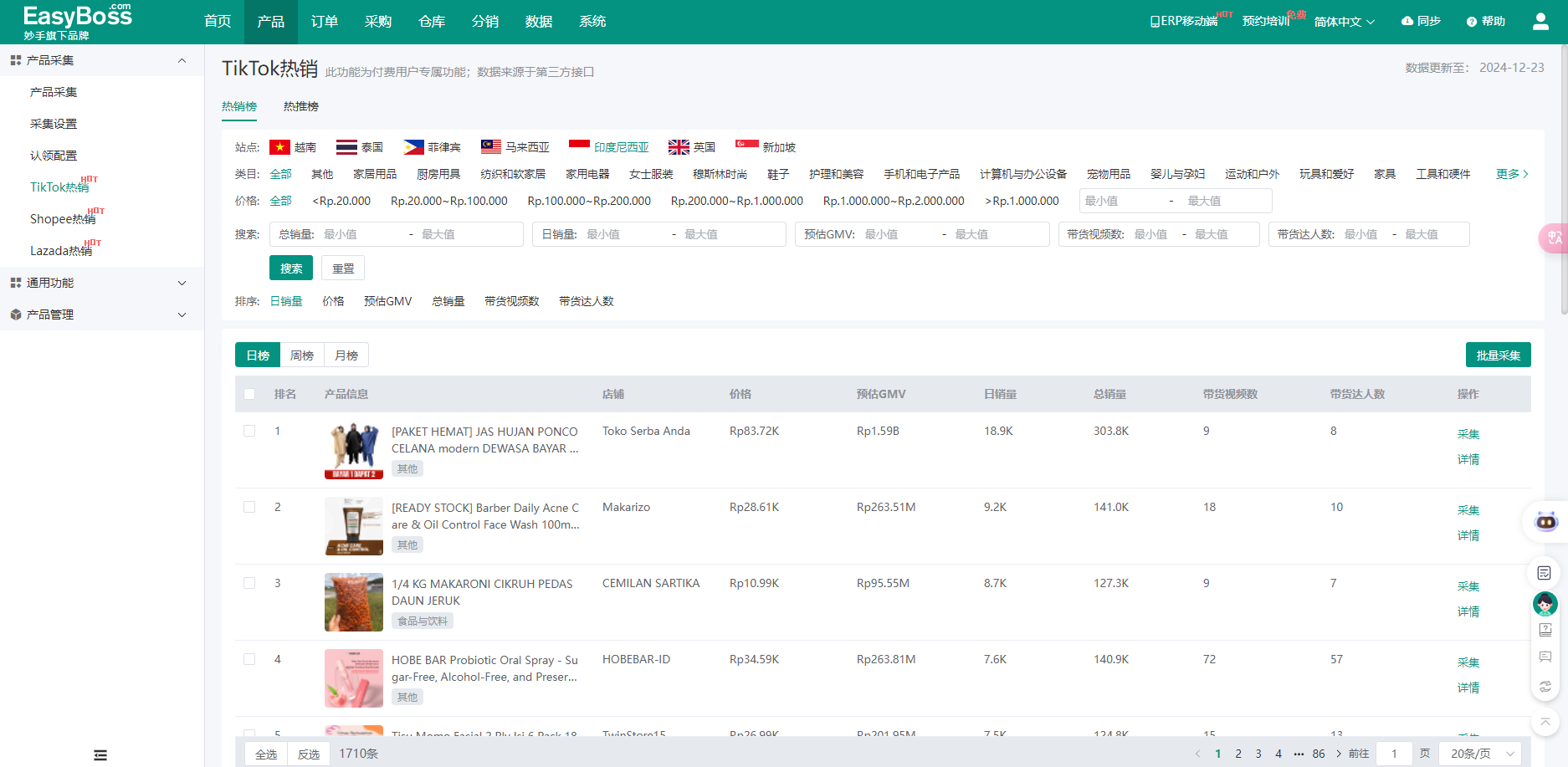
Task: Check the row for MAKARONI CIKRUH PEDAS
Action: click(249, 583)
